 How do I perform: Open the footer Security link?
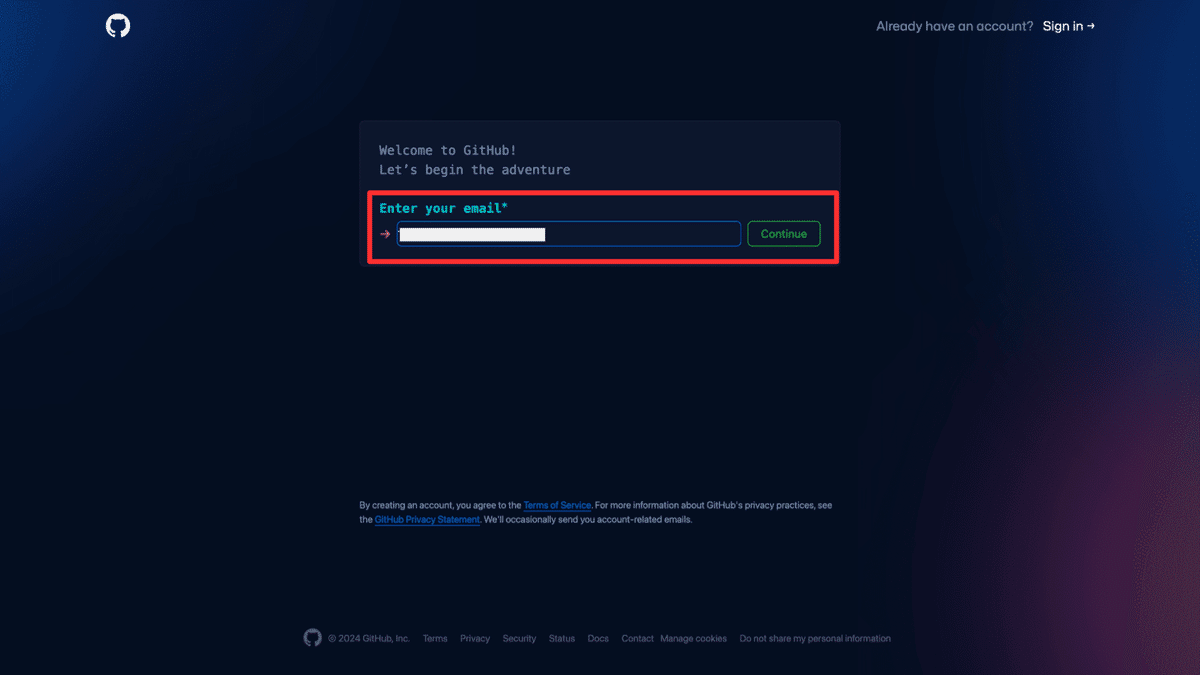[519, 639]
